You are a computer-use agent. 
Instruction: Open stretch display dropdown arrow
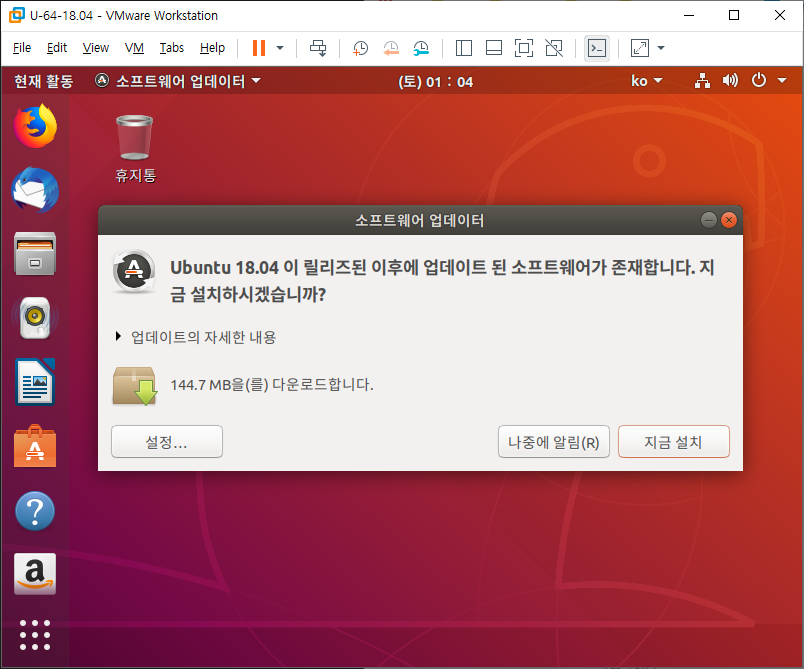pyautogui.click(x=661, y=48)
